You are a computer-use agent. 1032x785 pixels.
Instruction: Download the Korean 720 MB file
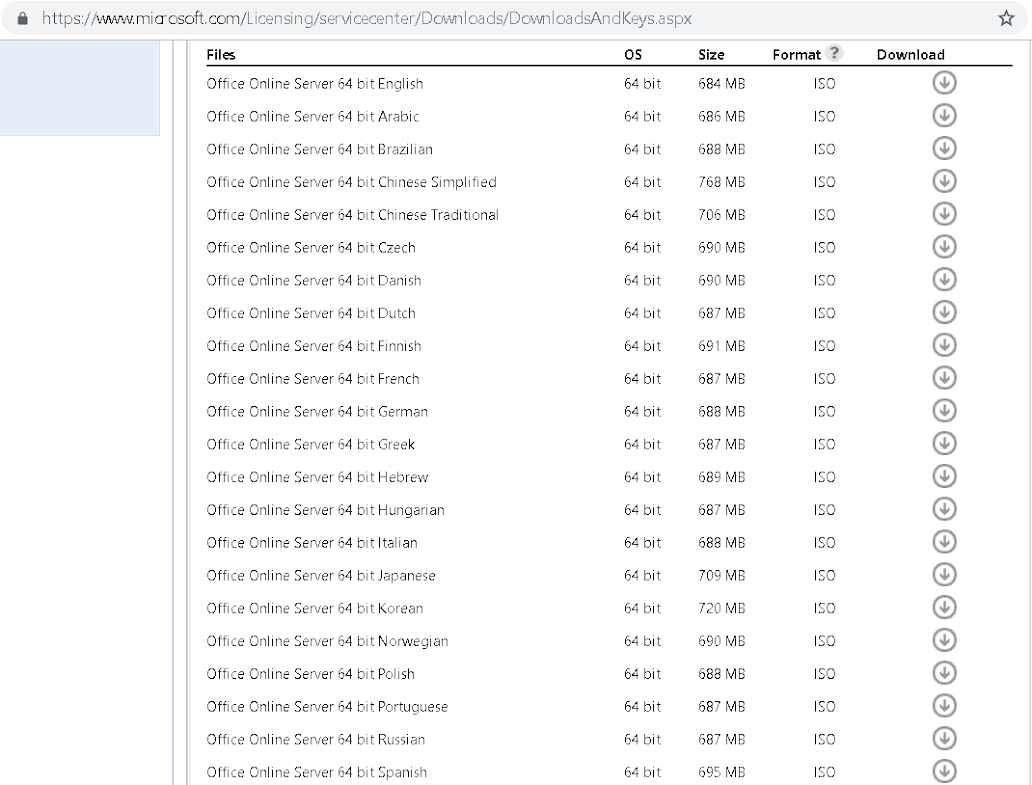[944, 607]
